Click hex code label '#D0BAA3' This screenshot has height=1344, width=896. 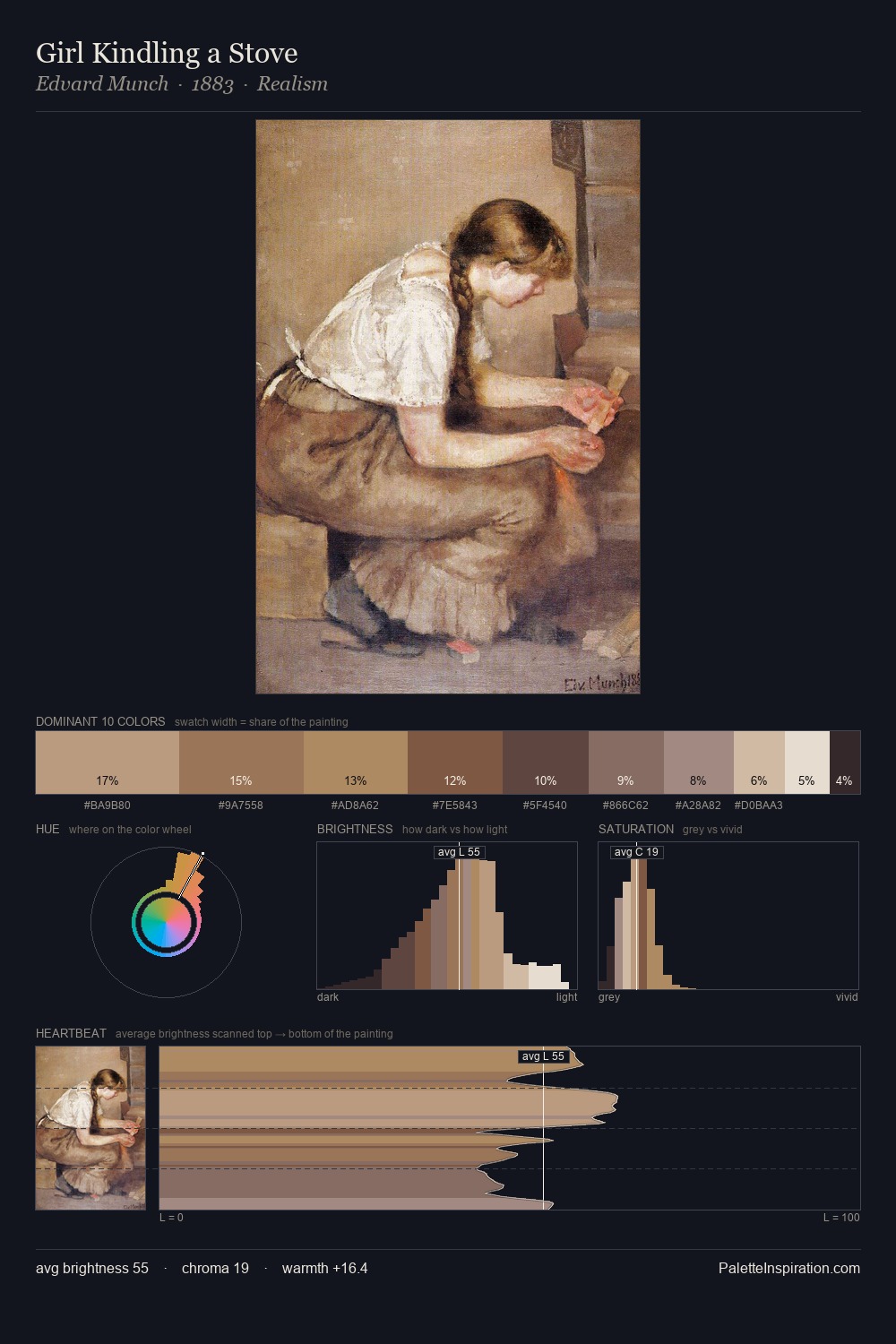759,805
